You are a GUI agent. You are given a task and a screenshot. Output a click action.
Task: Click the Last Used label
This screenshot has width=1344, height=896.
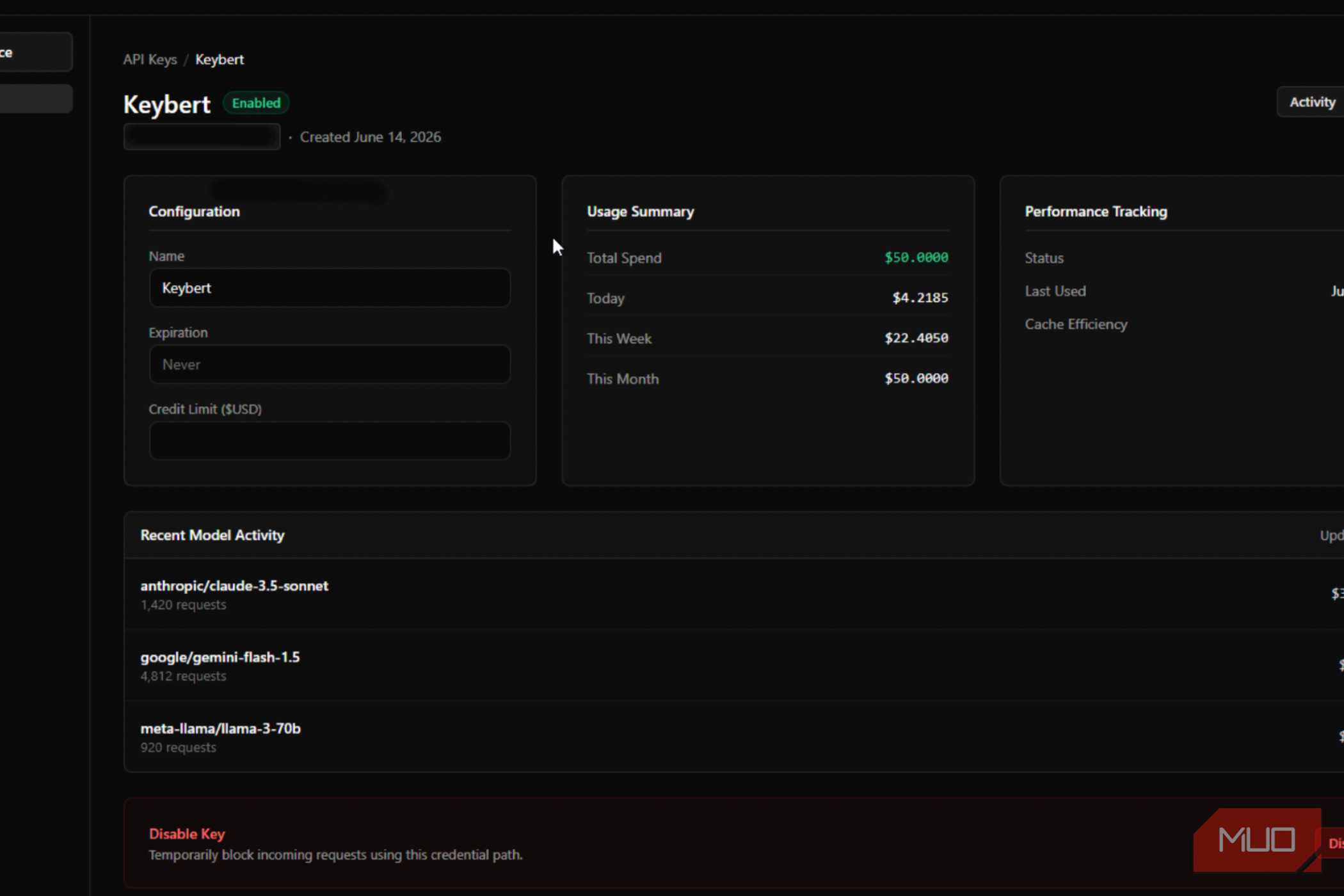point(1055,291)
